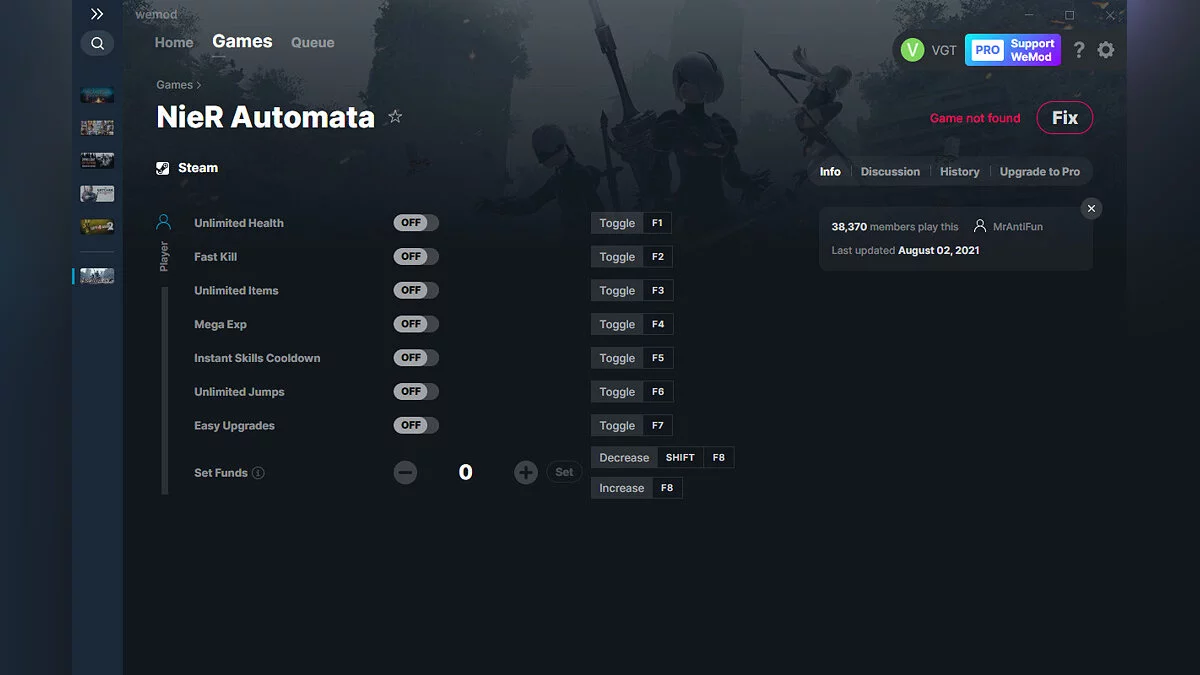Click the Games breadcrumb link
This screenshot has height=675, width=1200.
click(175, 85)
